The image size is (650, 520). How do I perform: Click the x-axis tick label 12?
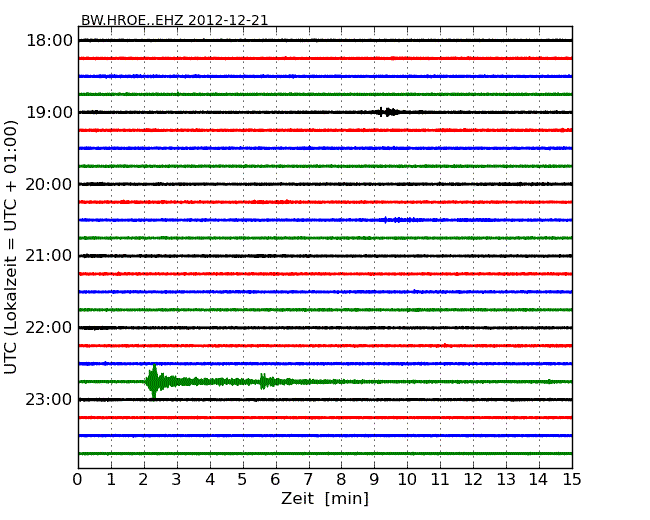[473, 480]
